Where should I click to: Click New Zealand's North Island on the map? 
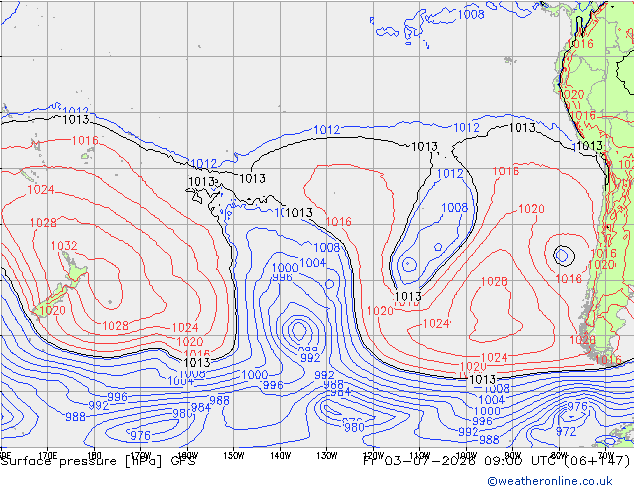coord(74,271)
